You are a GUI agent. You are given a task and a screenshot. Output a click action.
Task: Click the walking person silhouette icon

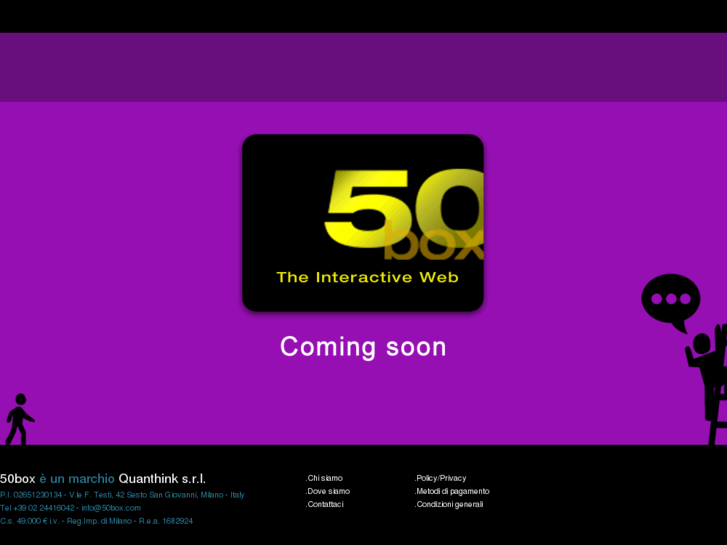coord(19,419)
